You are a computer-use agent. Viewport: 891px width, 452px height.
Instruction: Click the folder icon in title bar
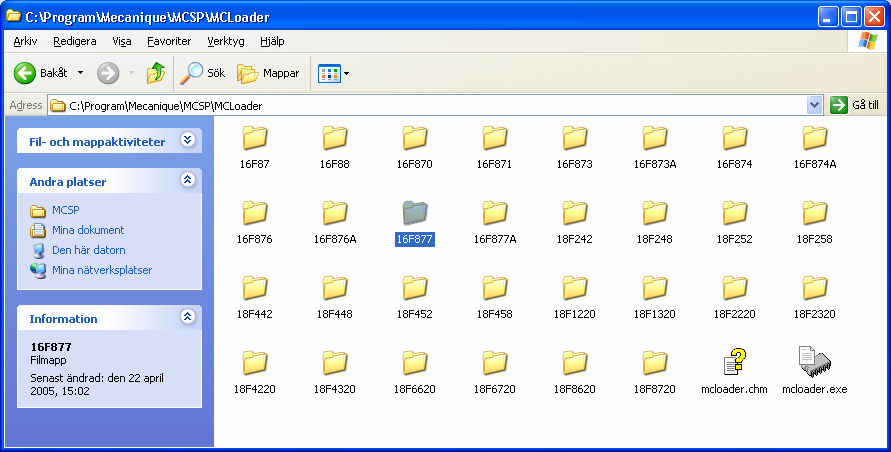(13, 16)
